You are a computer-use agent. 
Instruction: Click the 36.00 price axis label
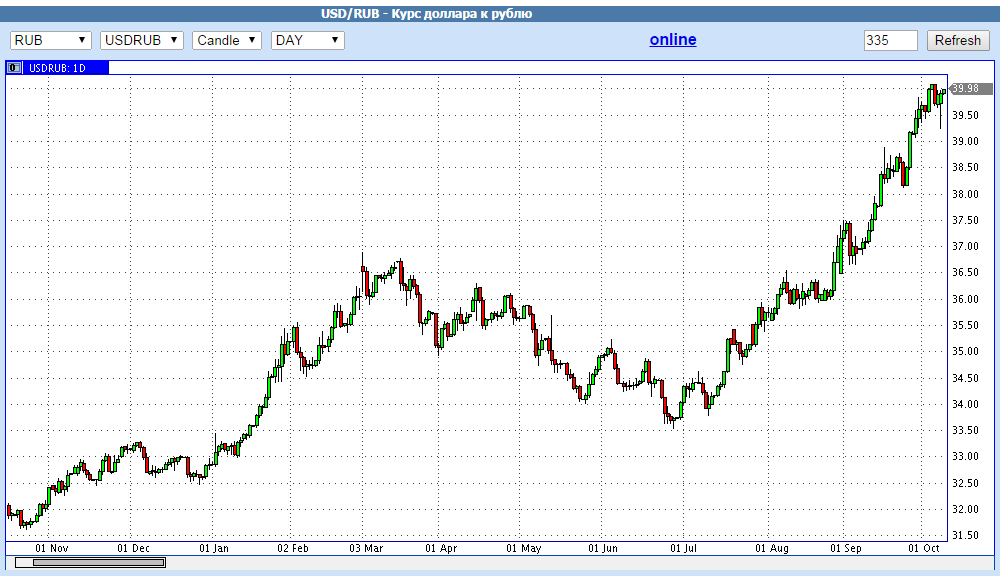coord(965,299)
